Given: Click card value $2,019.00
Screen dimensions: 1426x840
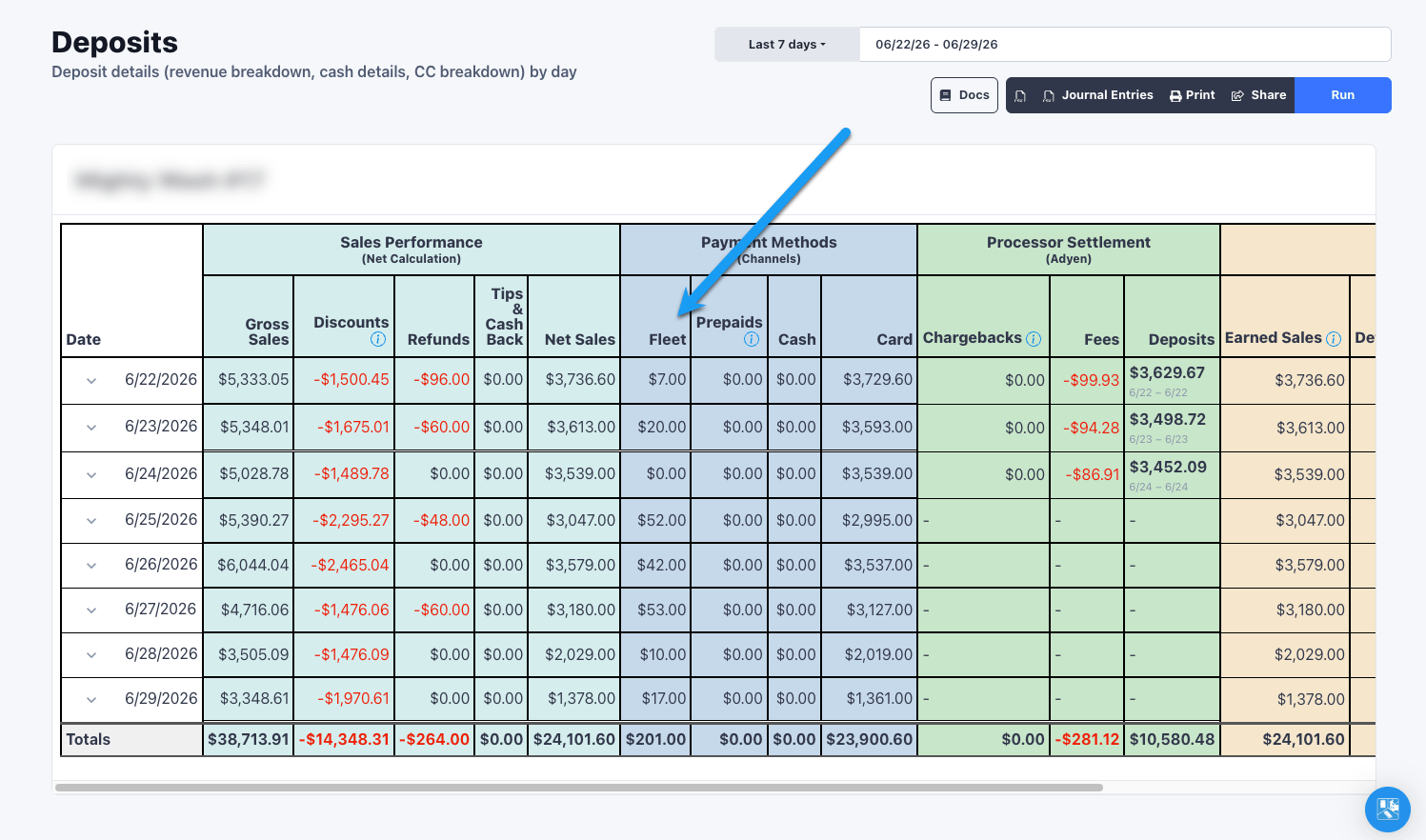Looking at the screenshot, I should click(878, 654).
